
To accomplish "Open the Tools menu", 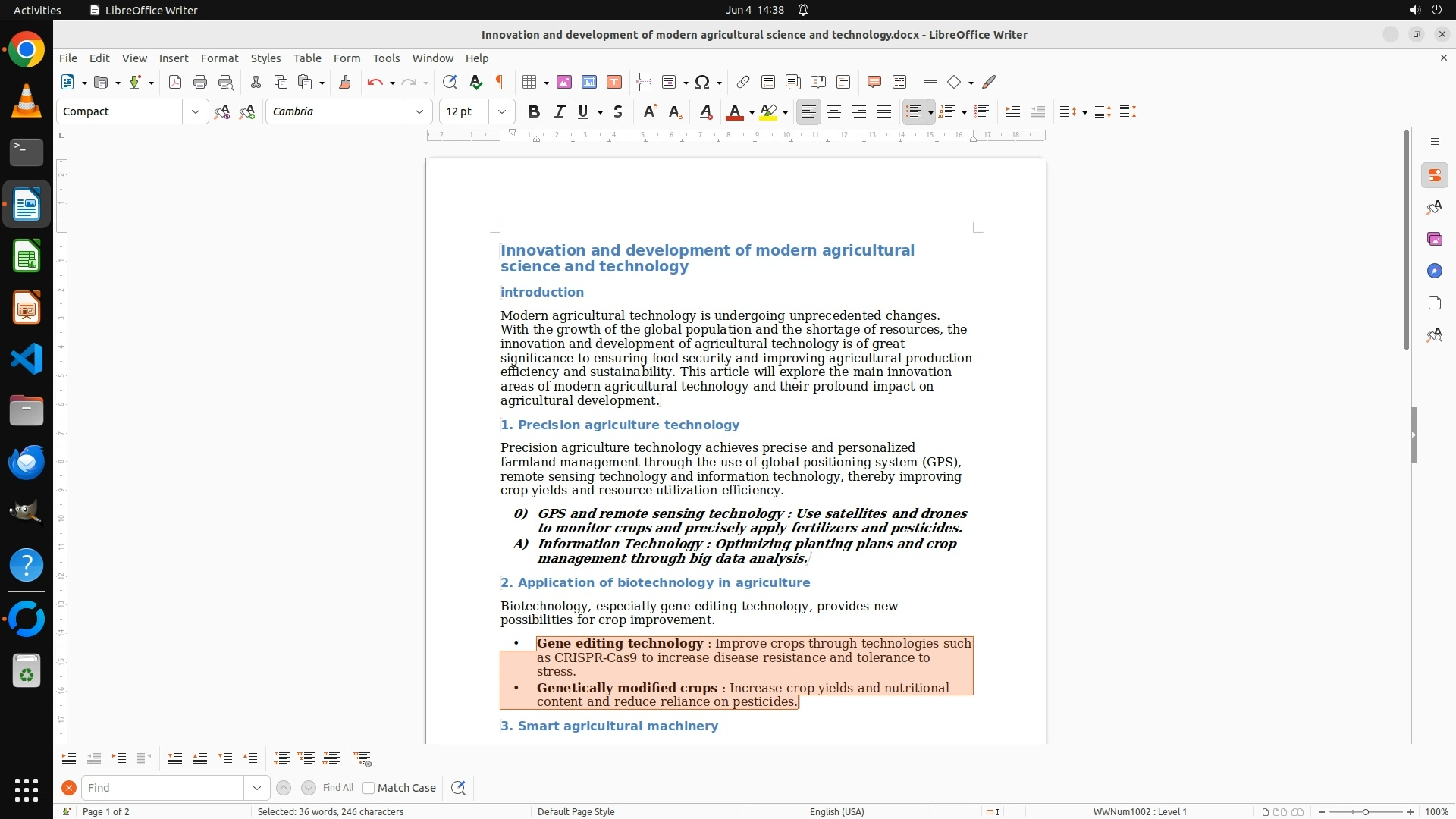I will tap(386, 58).
